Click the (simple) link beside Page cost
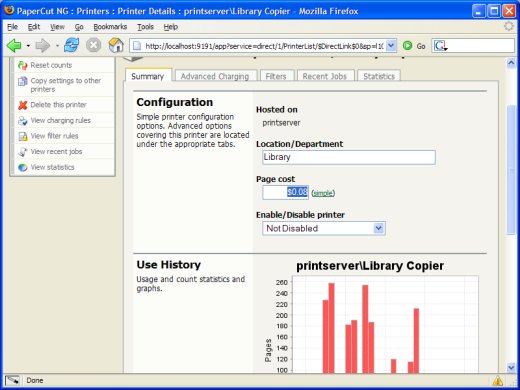The height and width of the screenshot is (390, 520). [x=323, y=193]
